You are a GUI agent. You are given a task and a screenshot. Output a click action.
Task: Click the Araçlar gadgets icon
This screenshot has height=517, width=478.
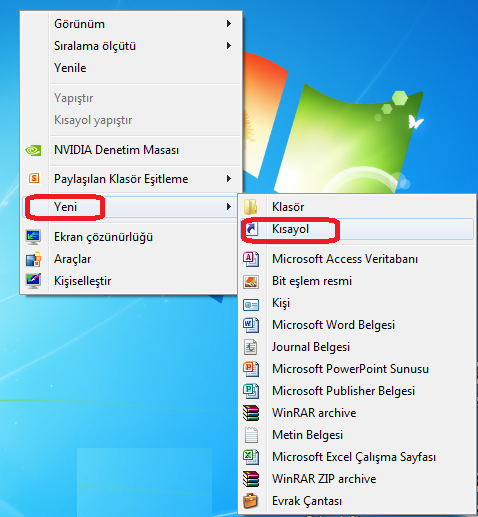click(x=33, y=259)
